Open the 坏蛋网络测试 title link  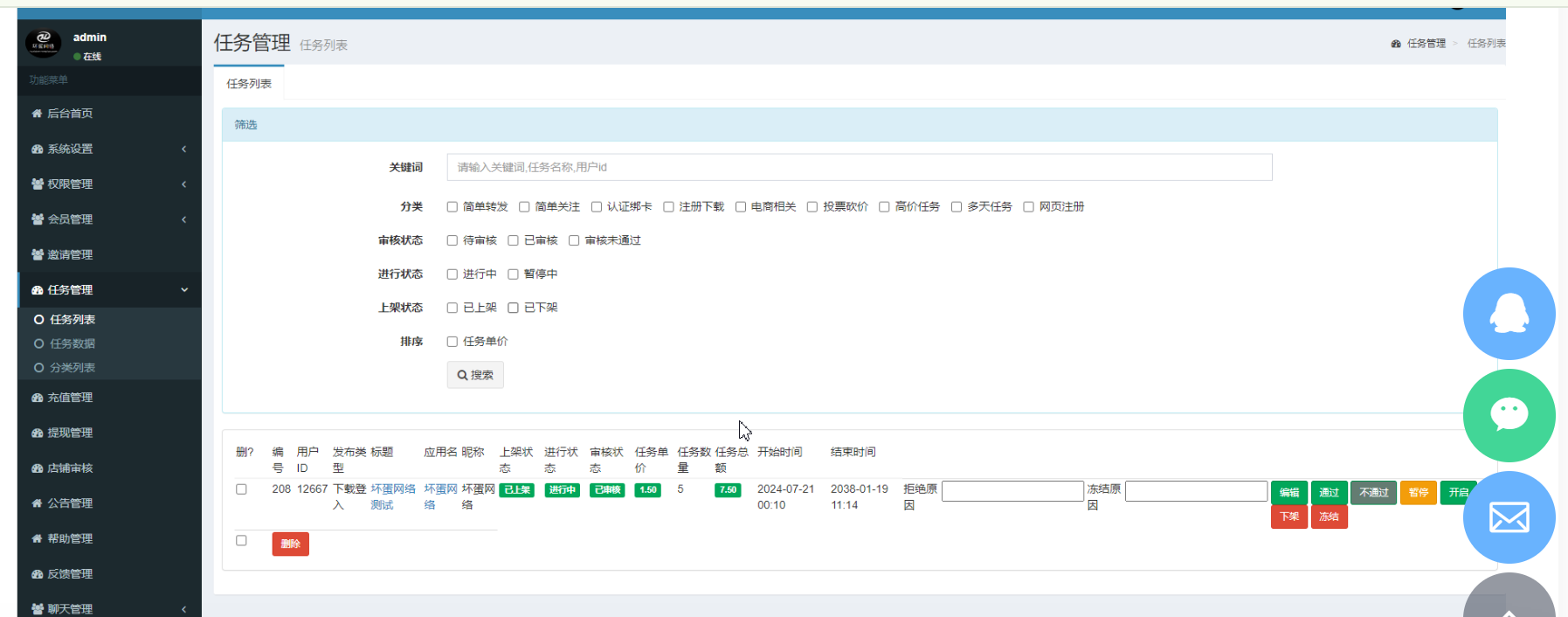[x=393, y=497]
